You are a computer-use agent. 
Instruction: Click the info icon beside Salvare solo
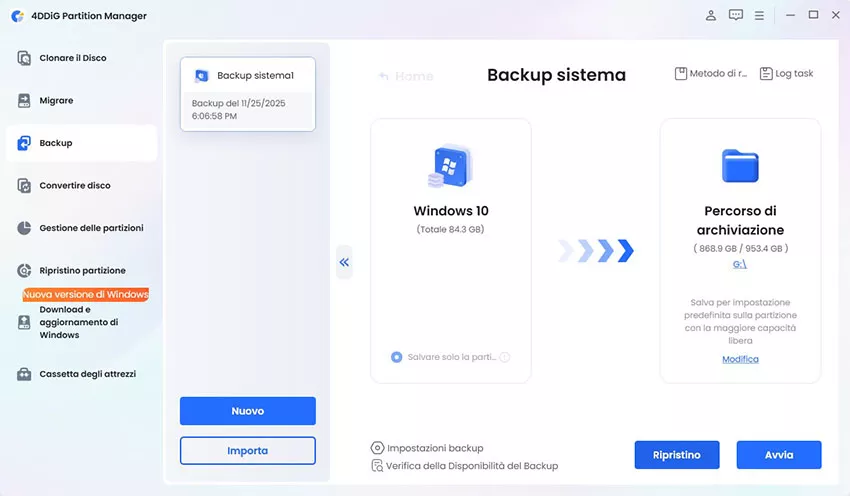coord(505,357)
